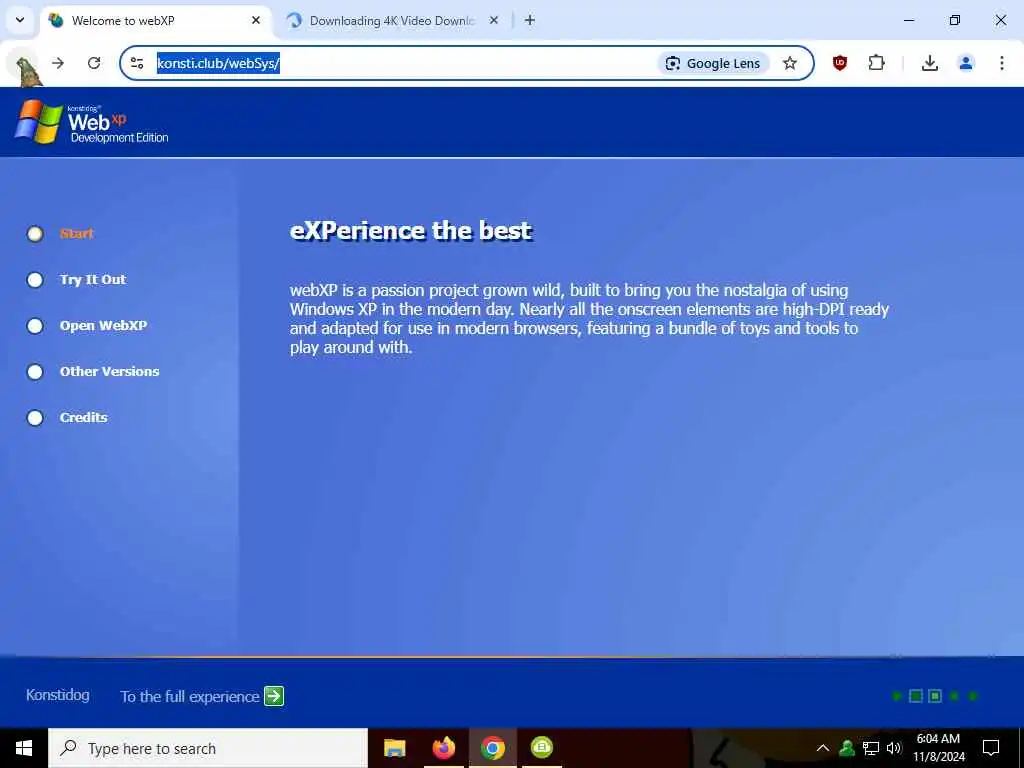Open Chrome downloads icon

(929, 63)
